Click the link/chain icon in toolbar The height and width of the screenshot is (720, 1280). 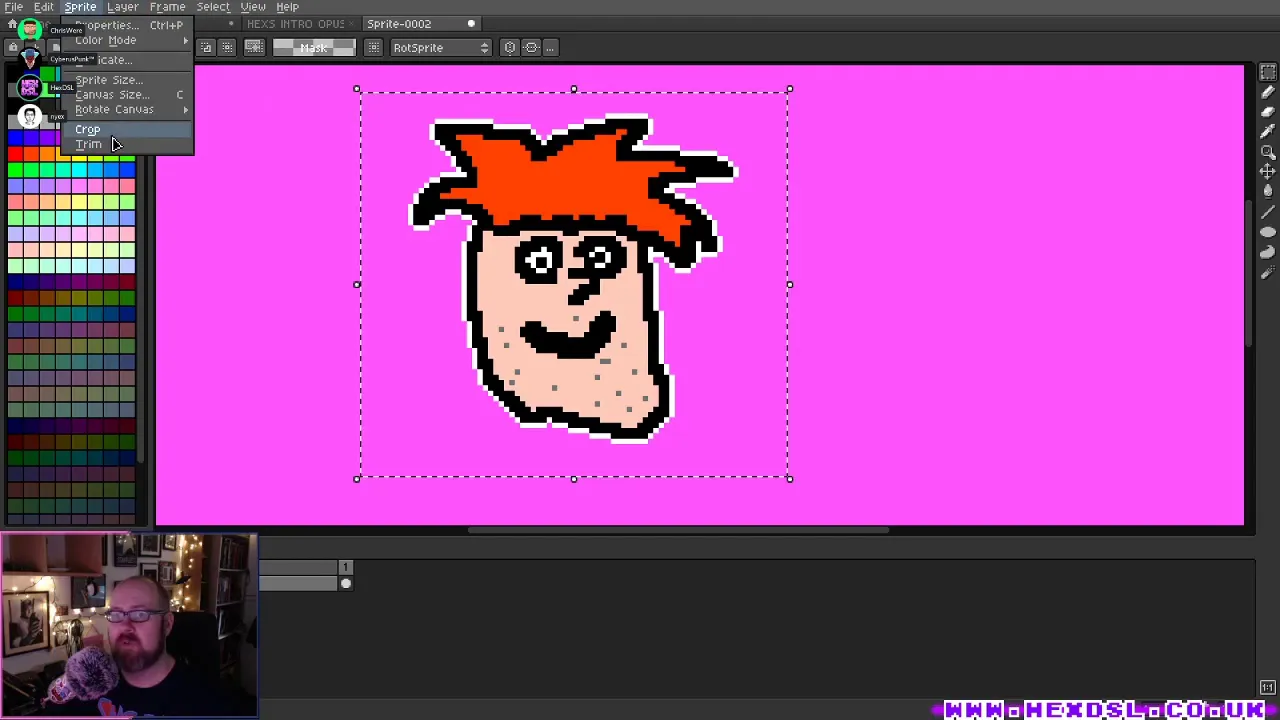tap(532, 47)
